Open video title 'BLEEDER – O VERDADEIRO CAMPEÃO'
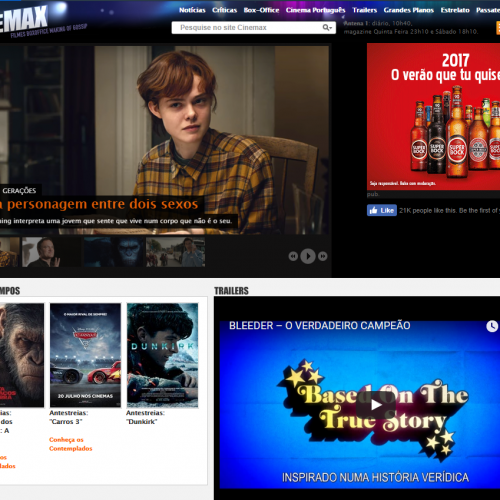The height and width of the screenshot is (500, 500). point(319,325)
